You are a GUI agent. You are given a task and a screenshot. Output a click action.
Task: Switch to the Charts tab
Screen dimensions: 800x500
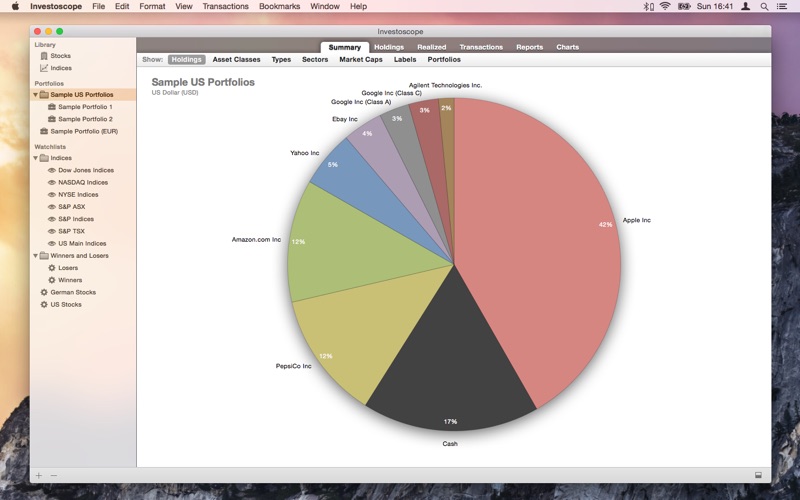[567, 47]
